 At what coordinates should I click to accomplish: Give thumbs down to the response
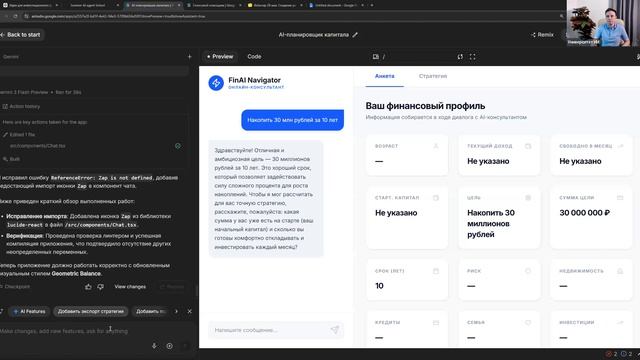(100, 287)
